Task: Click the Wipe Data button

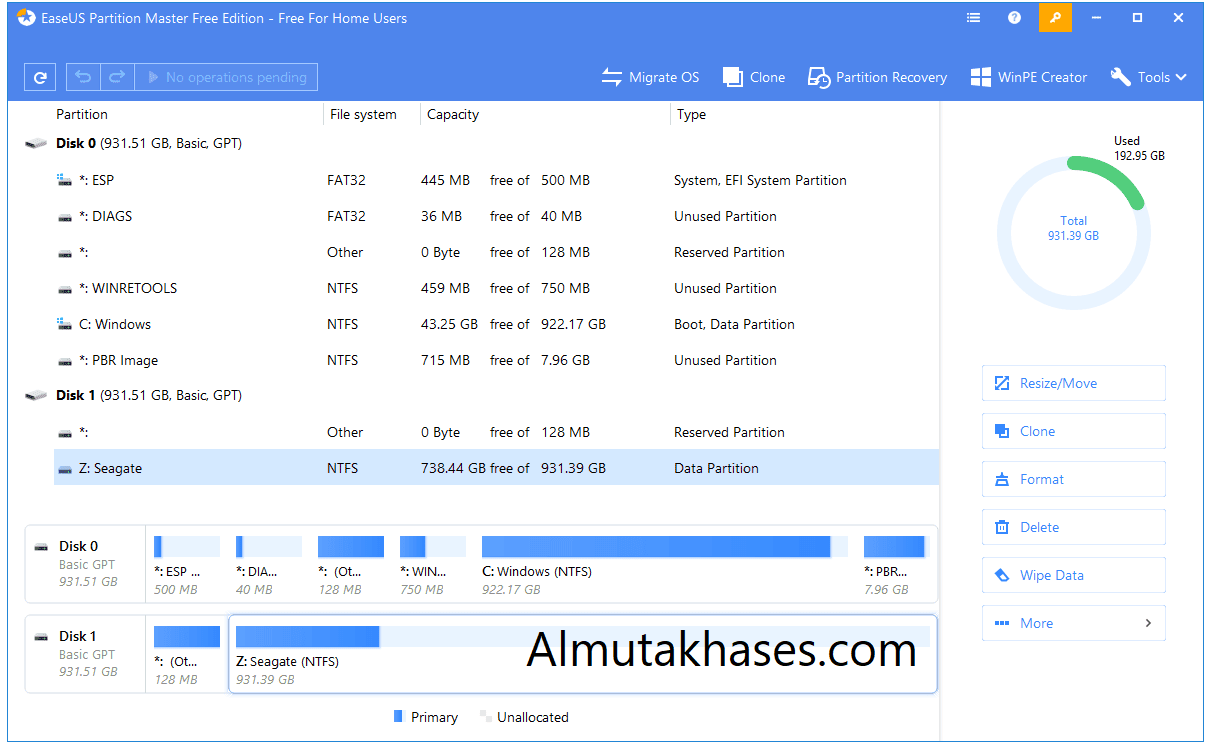Action: (1073, 575)
